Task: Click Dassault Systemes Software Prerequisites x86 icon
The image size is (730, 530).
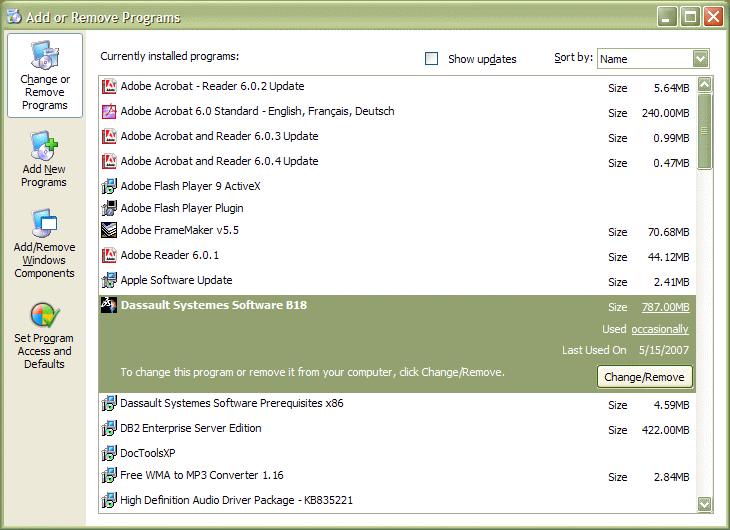Action: coord(109,403)
